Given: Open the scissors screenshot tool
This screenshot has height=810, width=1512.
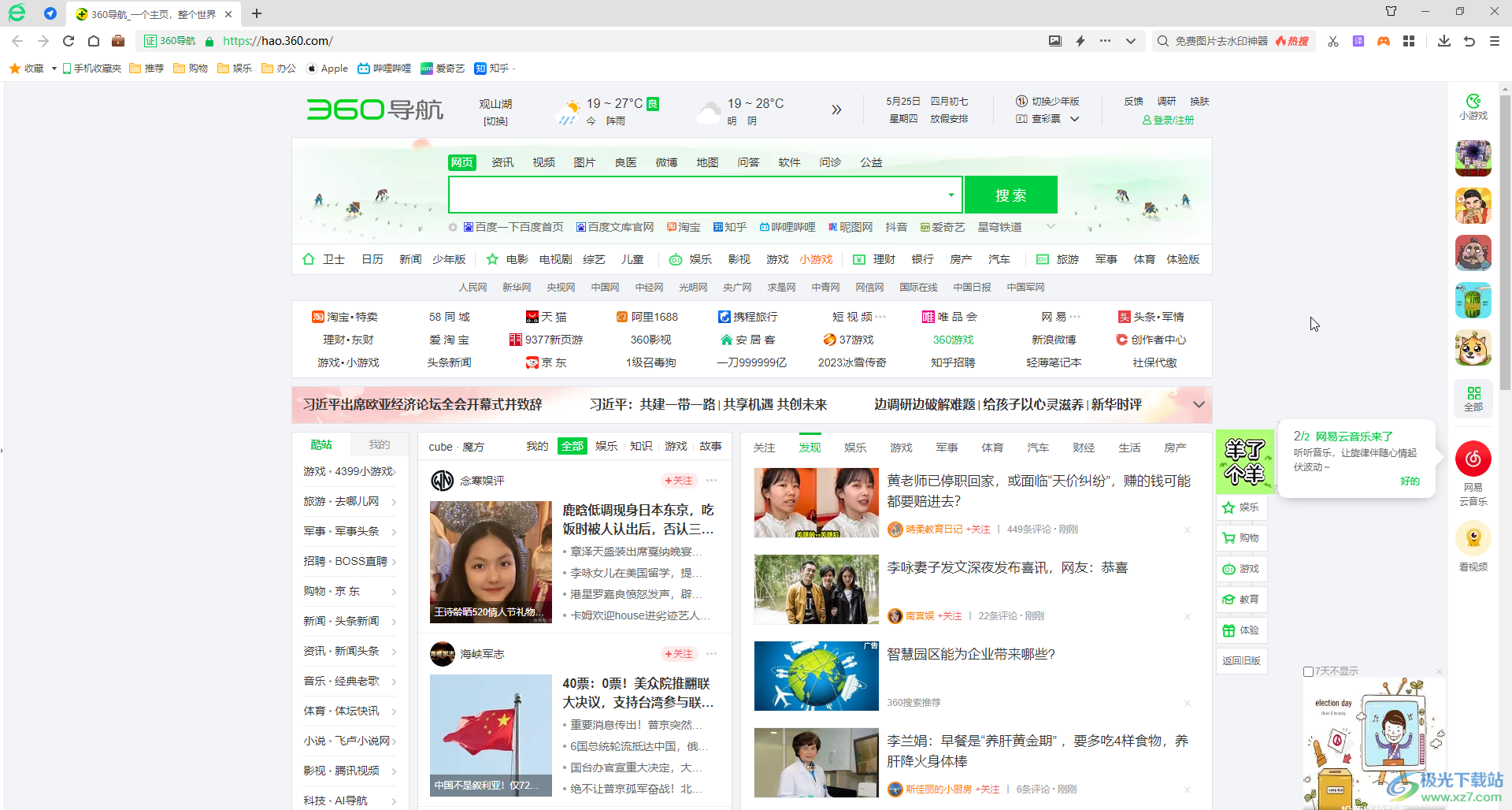Looking at the screenshot, I should pos(1333,41).
